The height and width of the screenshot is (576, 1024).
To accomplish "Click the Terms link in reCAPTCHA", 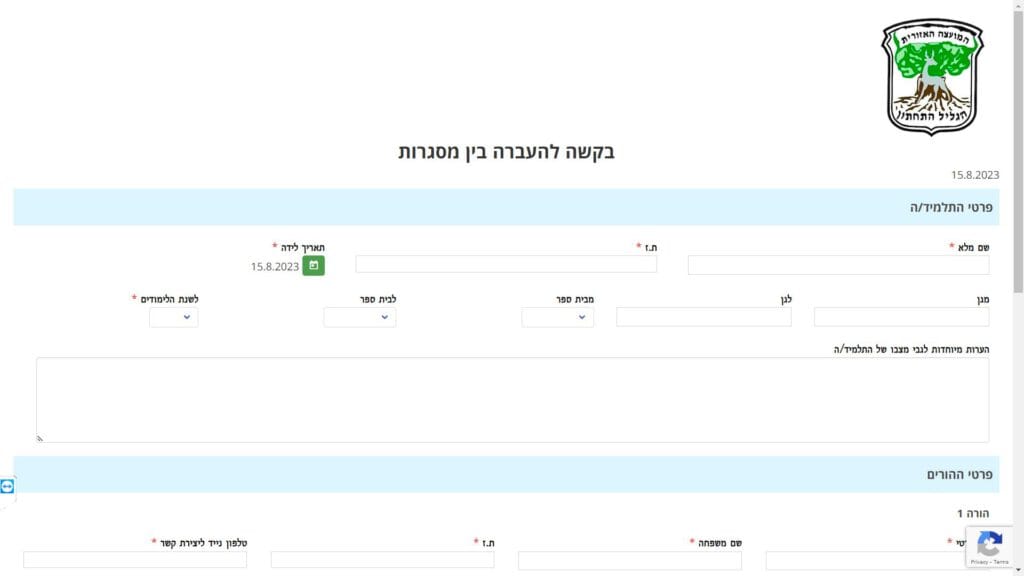I will pyautogui.click(x=1000, y=562).
